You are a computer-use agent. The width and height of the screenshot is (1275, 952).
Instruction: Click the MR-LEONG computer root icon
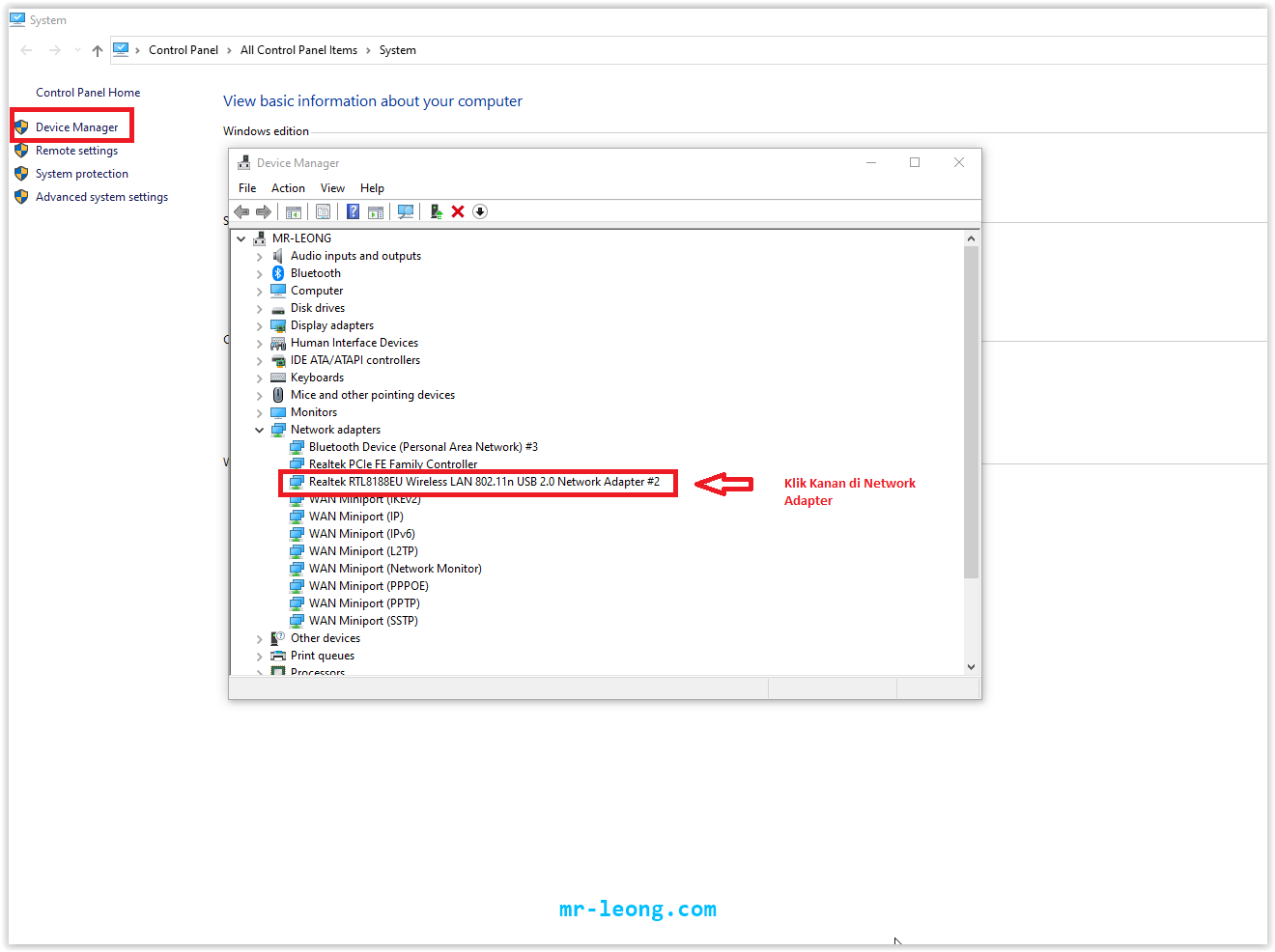pyautogui.click(x=259, y=238)
